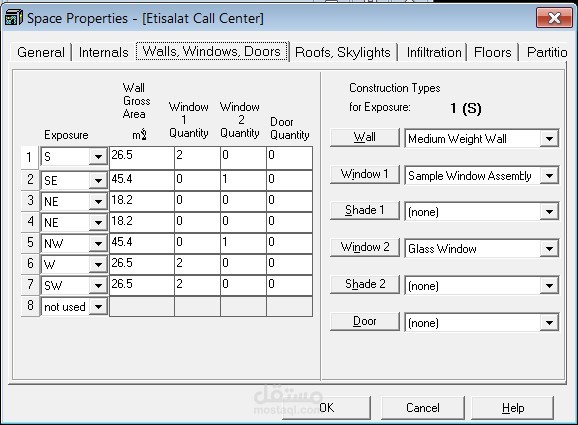Open the Glass Window dropdown
The width and height of the screenshot is (578, 425).
549,249
